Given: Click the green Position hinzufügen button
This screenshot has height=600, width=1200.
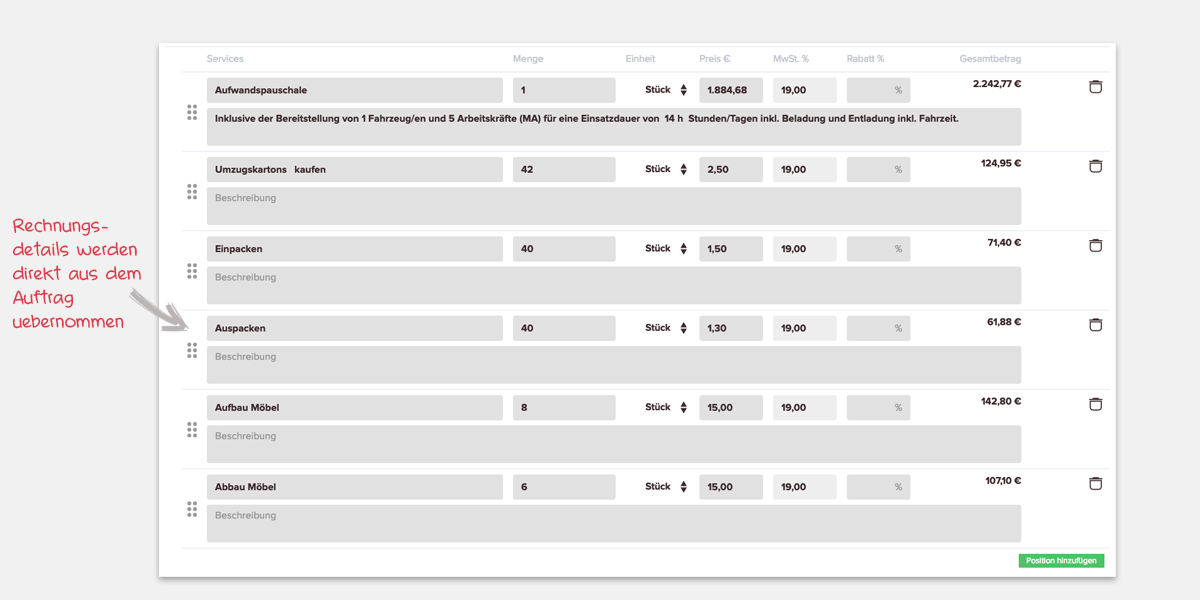Looking at the screenshot, I should (1061, 561).
